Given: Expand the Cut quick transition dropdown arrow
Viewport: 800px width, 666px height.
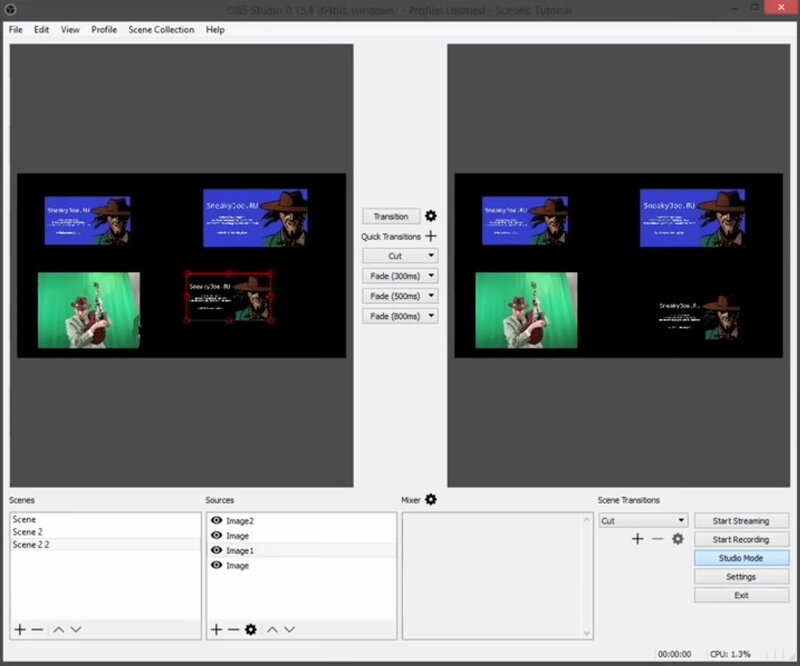Looking at the screenshot, I should (431, 255).
